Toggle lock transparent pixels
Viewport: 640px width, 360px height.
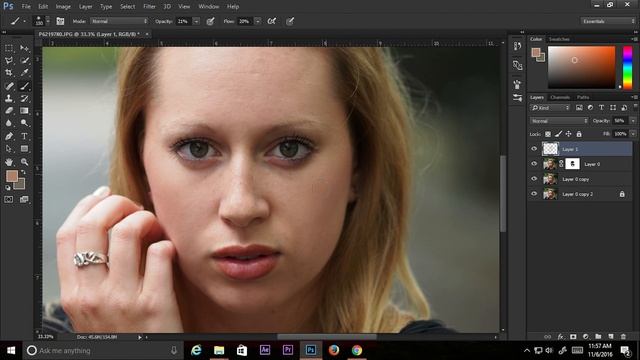pos(548,134)
